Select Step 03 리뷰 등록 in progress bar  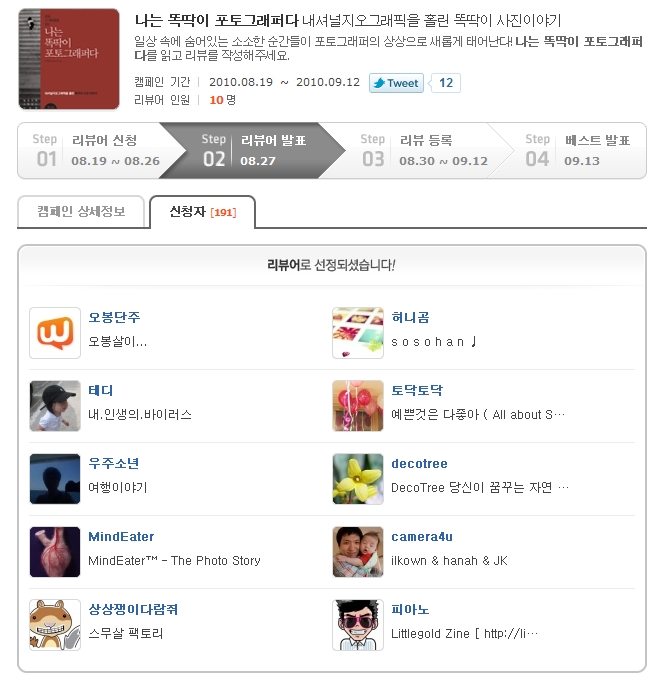[x=424, y=150]
